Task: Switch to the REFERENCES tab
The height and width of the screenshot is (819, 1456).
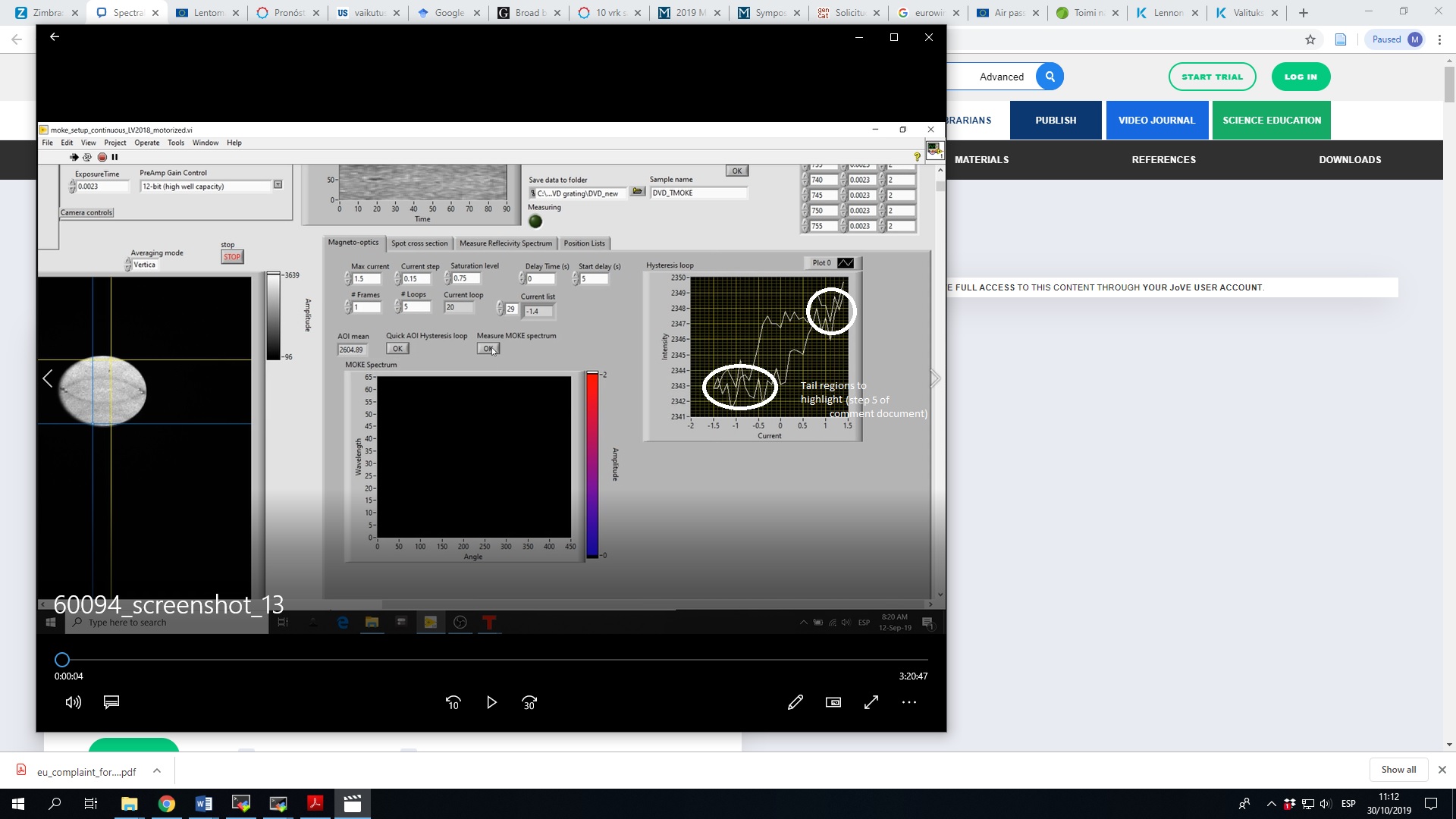Action: tap(1163, 159)
